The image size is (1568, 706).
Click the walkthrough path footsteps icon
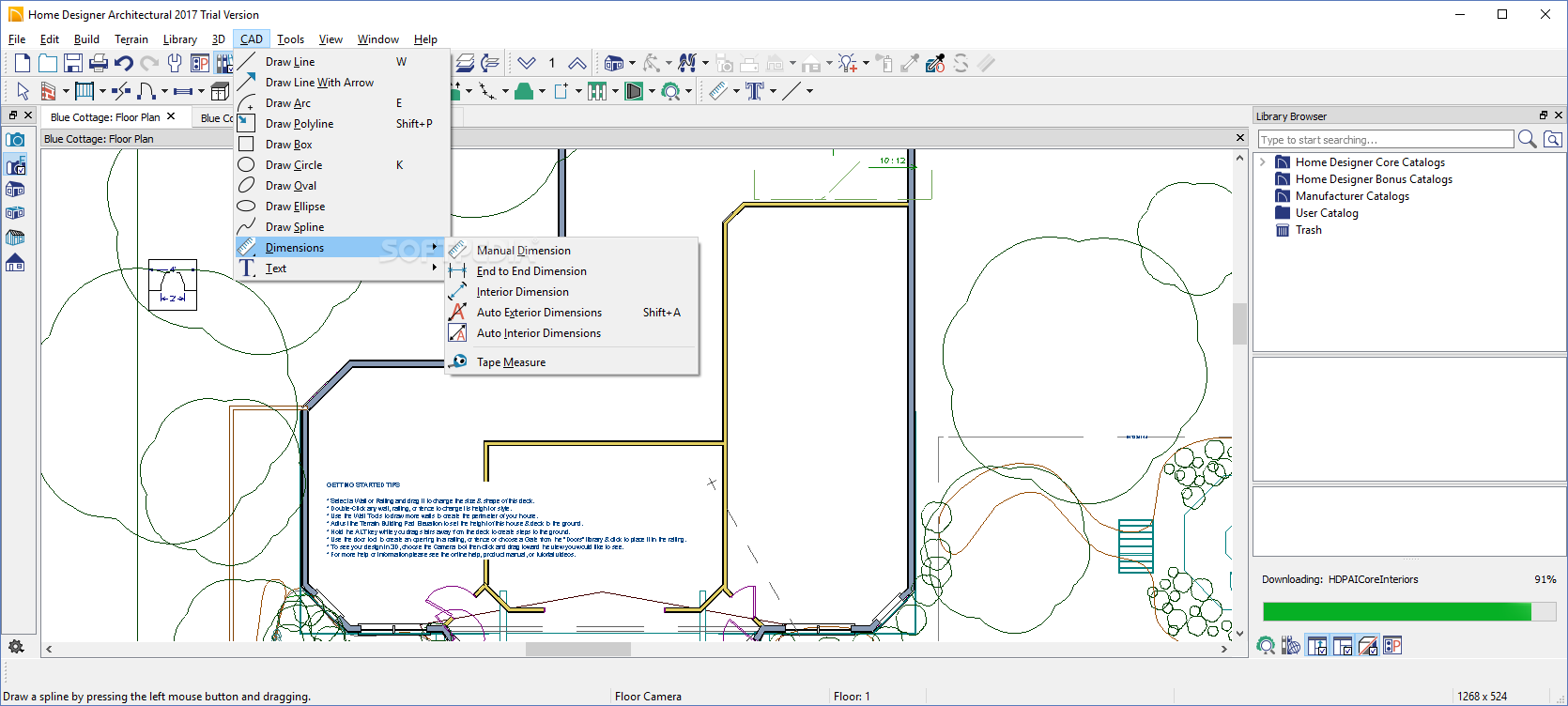[687, 63]
